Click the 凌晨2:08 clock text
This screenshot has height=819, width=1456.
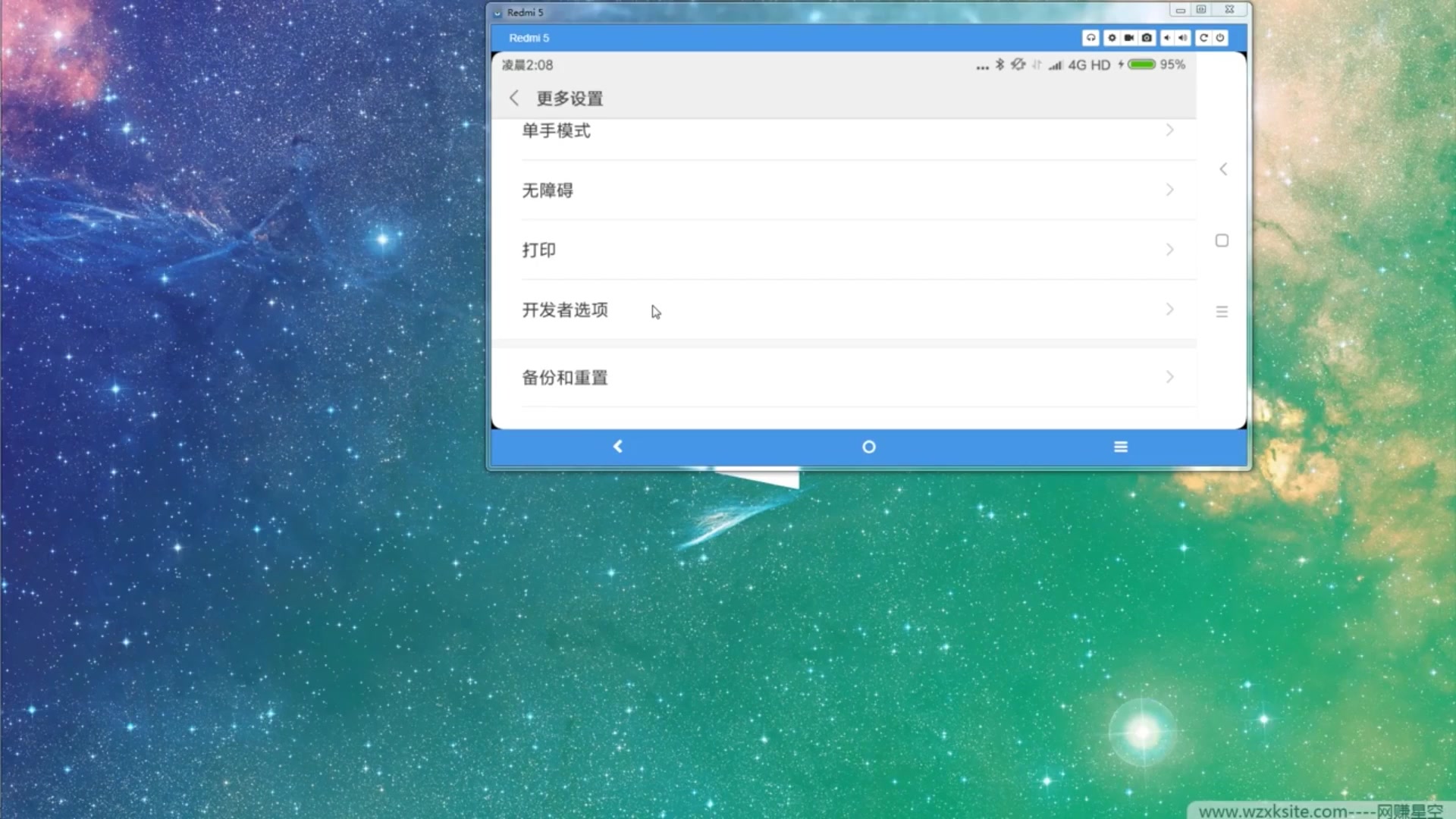coord(527,65)
